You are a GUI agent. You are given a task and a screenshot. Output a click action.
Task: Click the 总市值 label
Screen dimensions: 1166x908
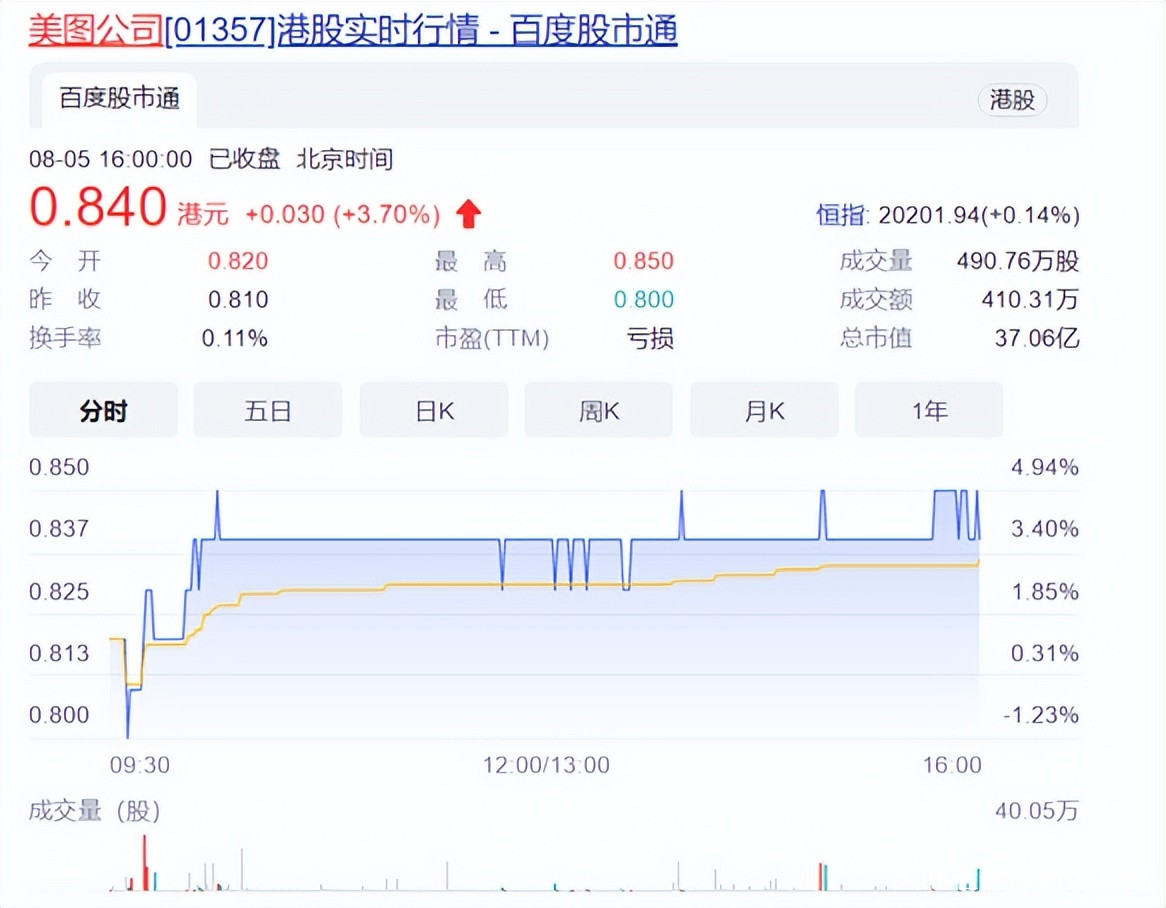click(876, 338)
